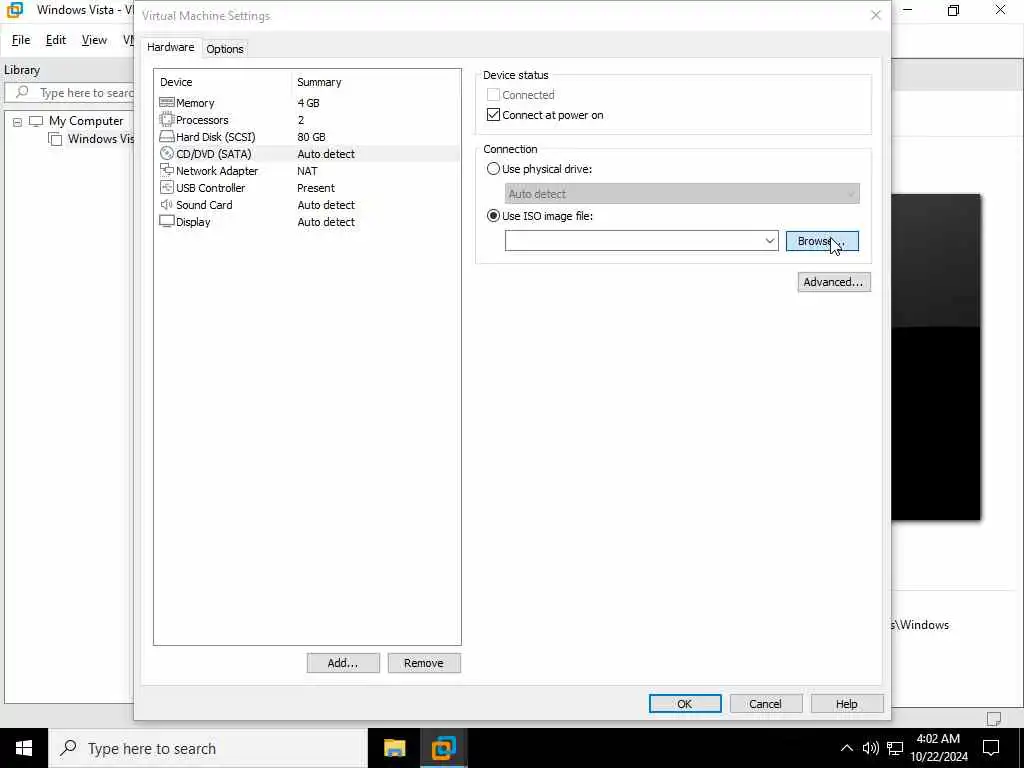
Task: Click the Summary column header
Action: (319, 82)
